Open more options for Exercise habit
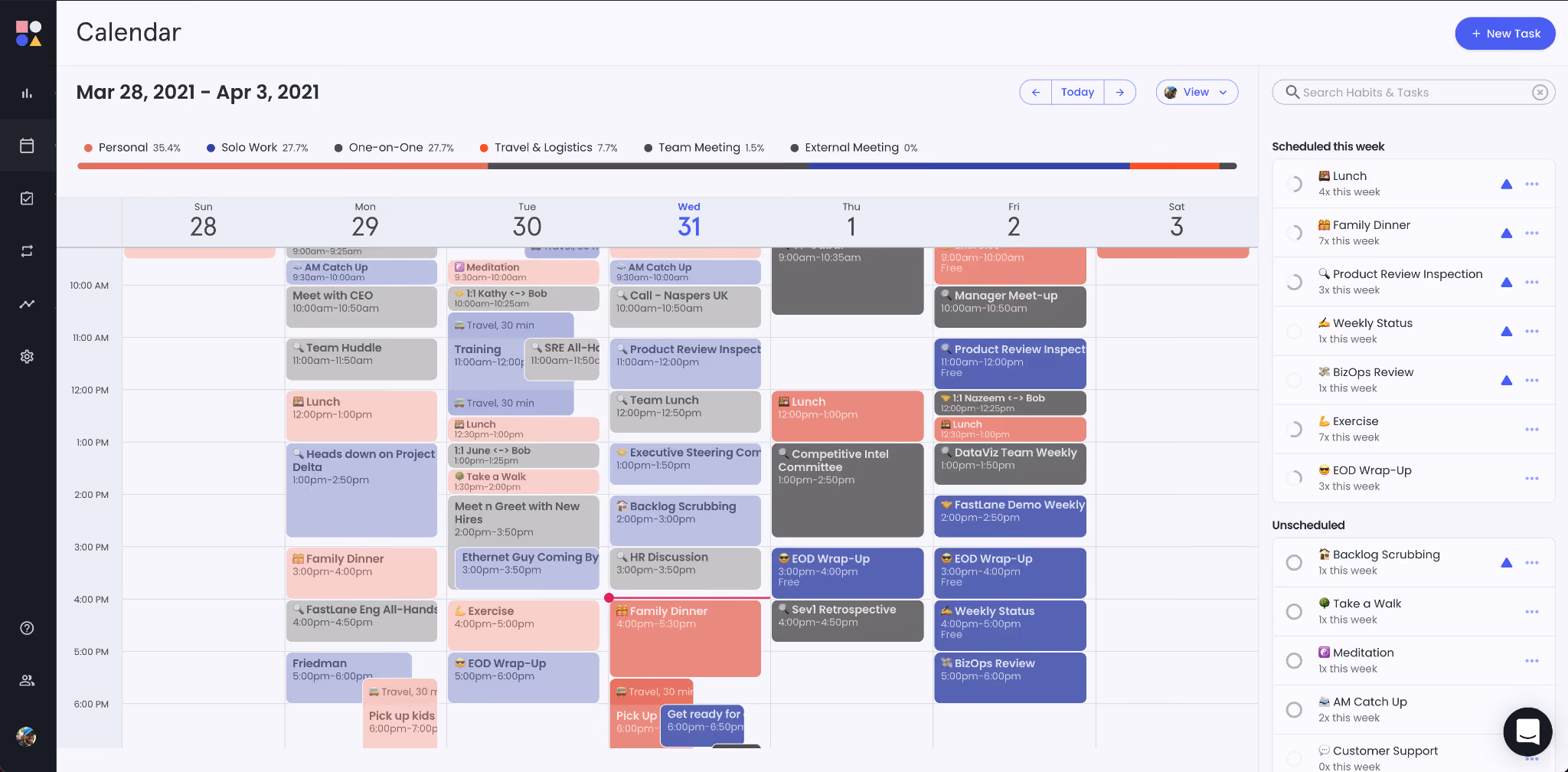Viewport: 1568px width, 772px height. (1532, 429)
